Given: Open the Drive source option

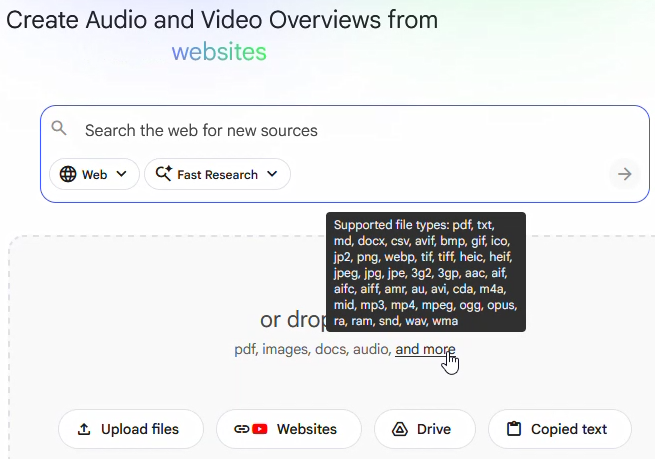Looking at the screenshot, I should pos(433,429).
